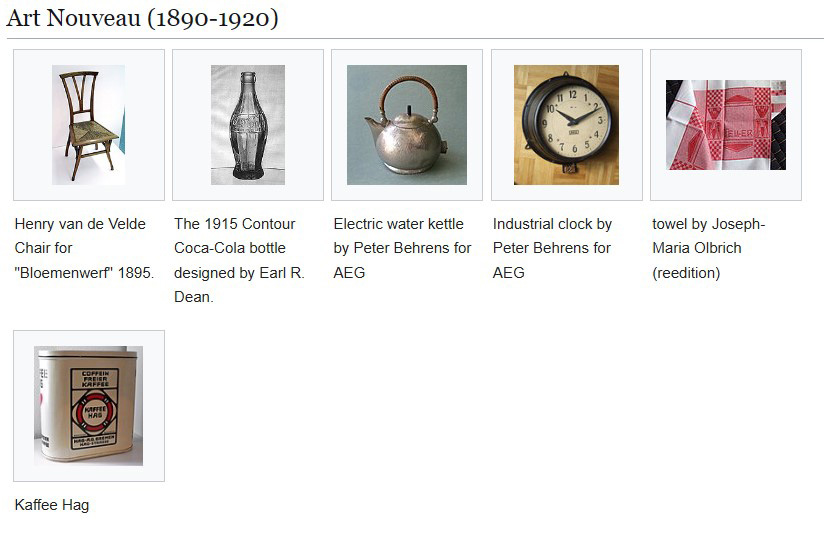Click the "Kaffee Hag" caption text
The width and height of the screenshot is (824, 537).
(x=52, y=505)
